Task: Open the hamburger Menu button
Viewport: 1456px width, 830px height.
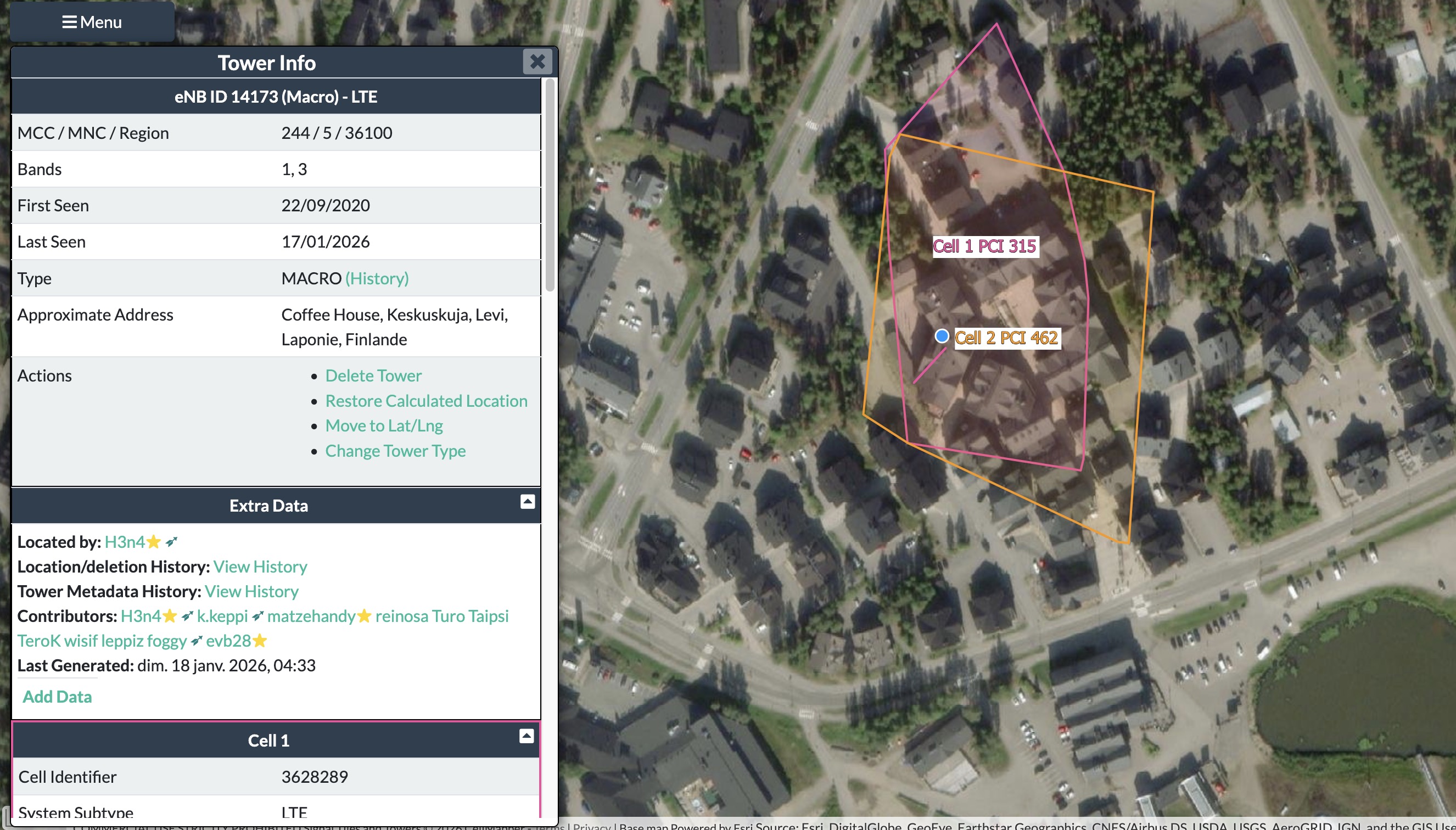Action: pos(92,21)
